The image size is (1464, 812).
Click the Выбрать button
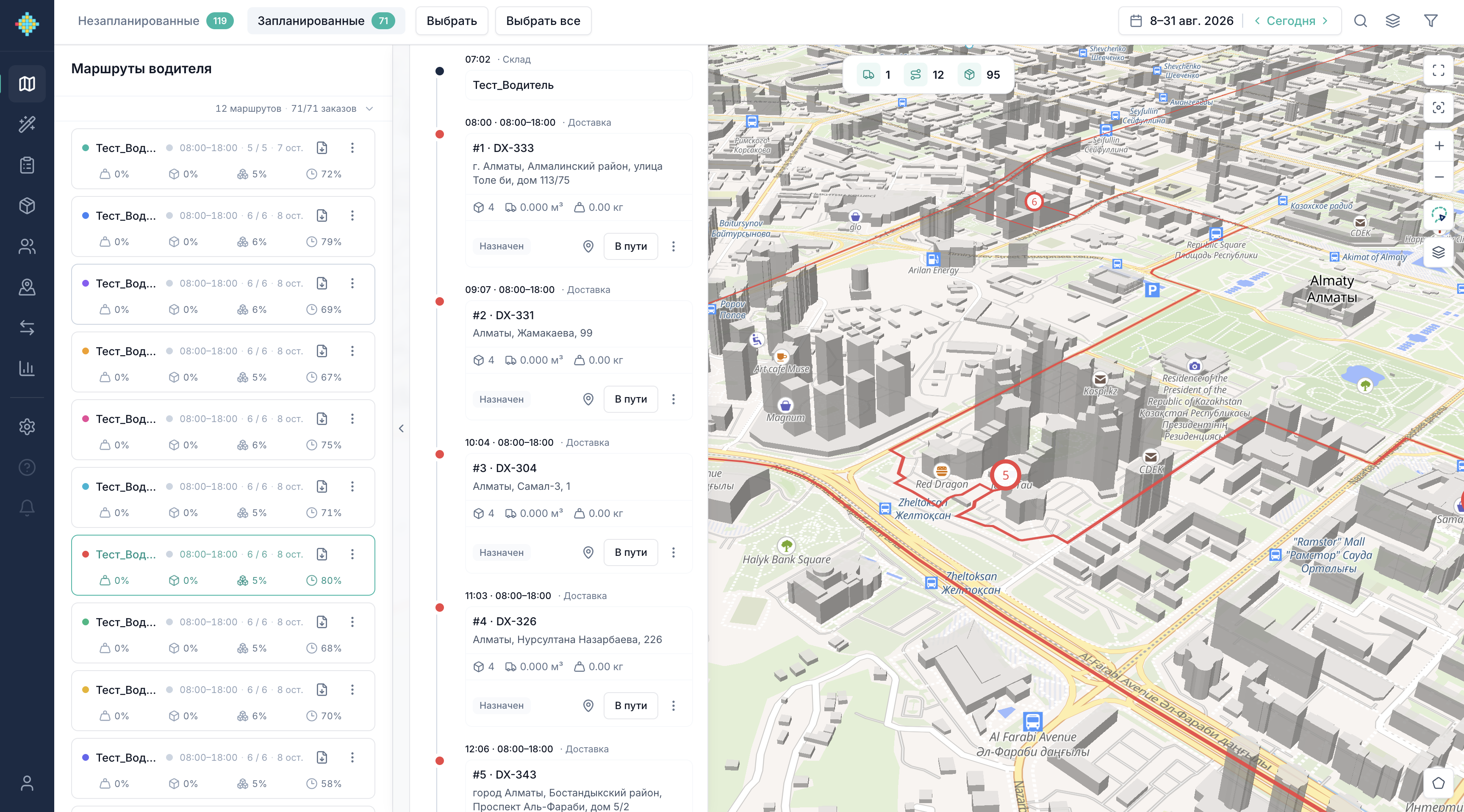coord(452,21)
